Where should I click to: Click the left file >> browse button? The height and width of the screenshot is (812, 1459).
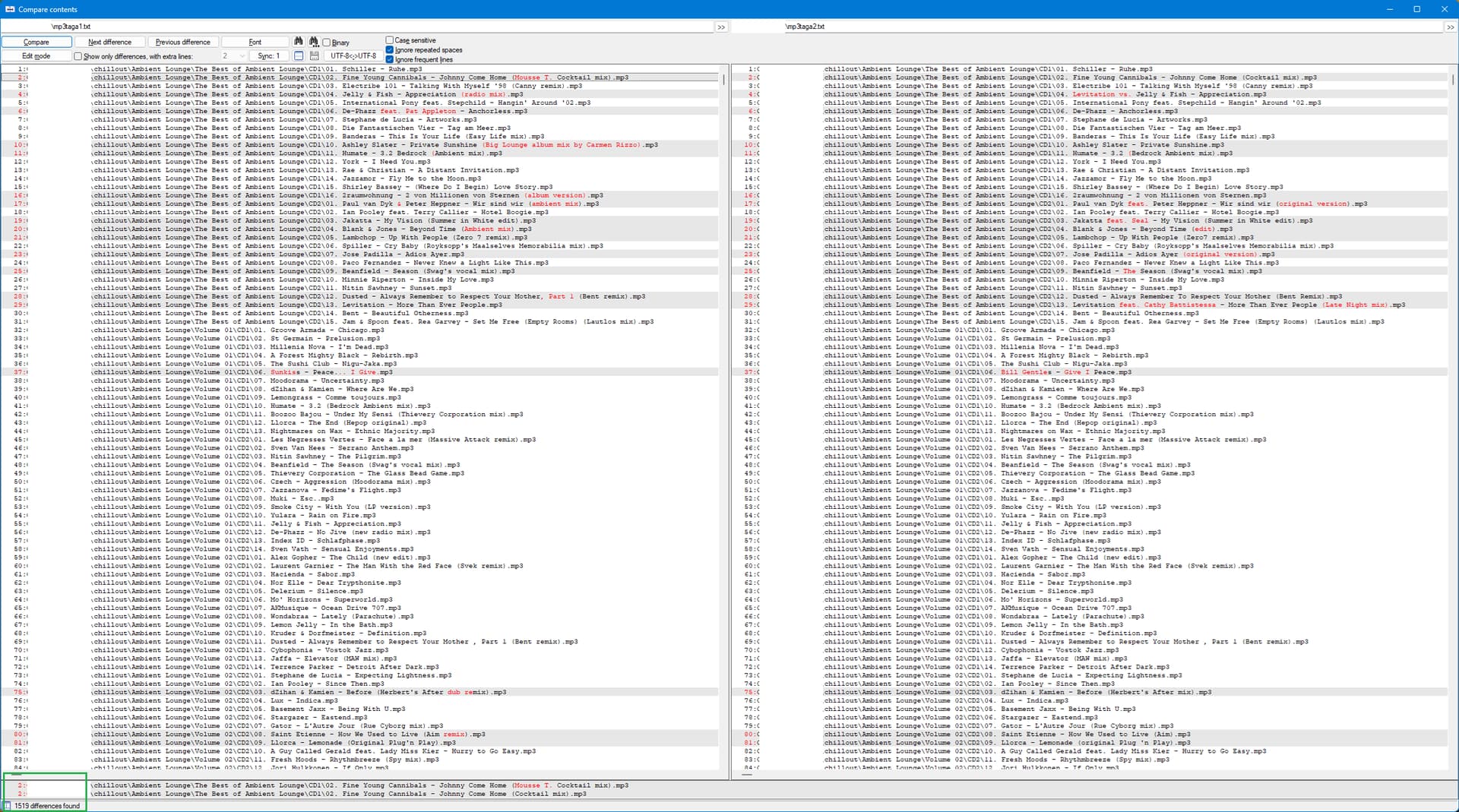[x=721, y=27]
